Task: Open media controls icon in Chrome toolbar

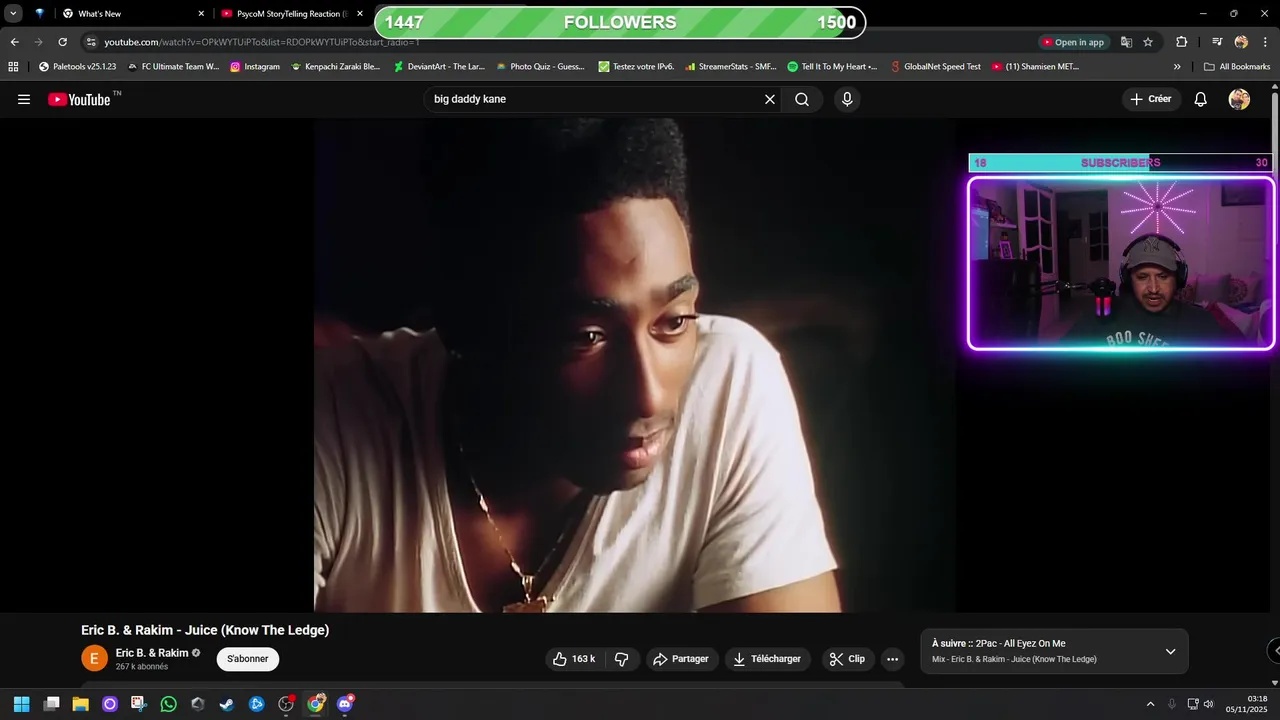Action: pyautogui.click(x=1217, y=42)
